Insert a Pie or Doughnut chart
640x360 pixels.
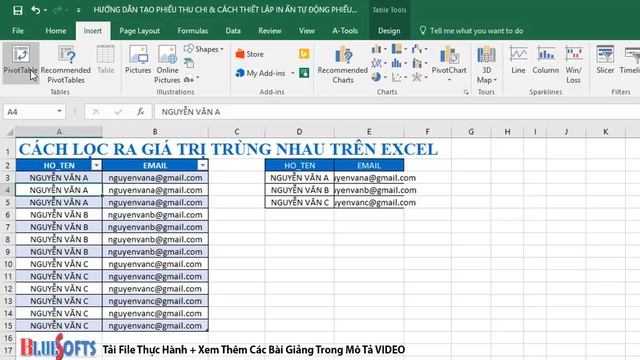(379, 77)
